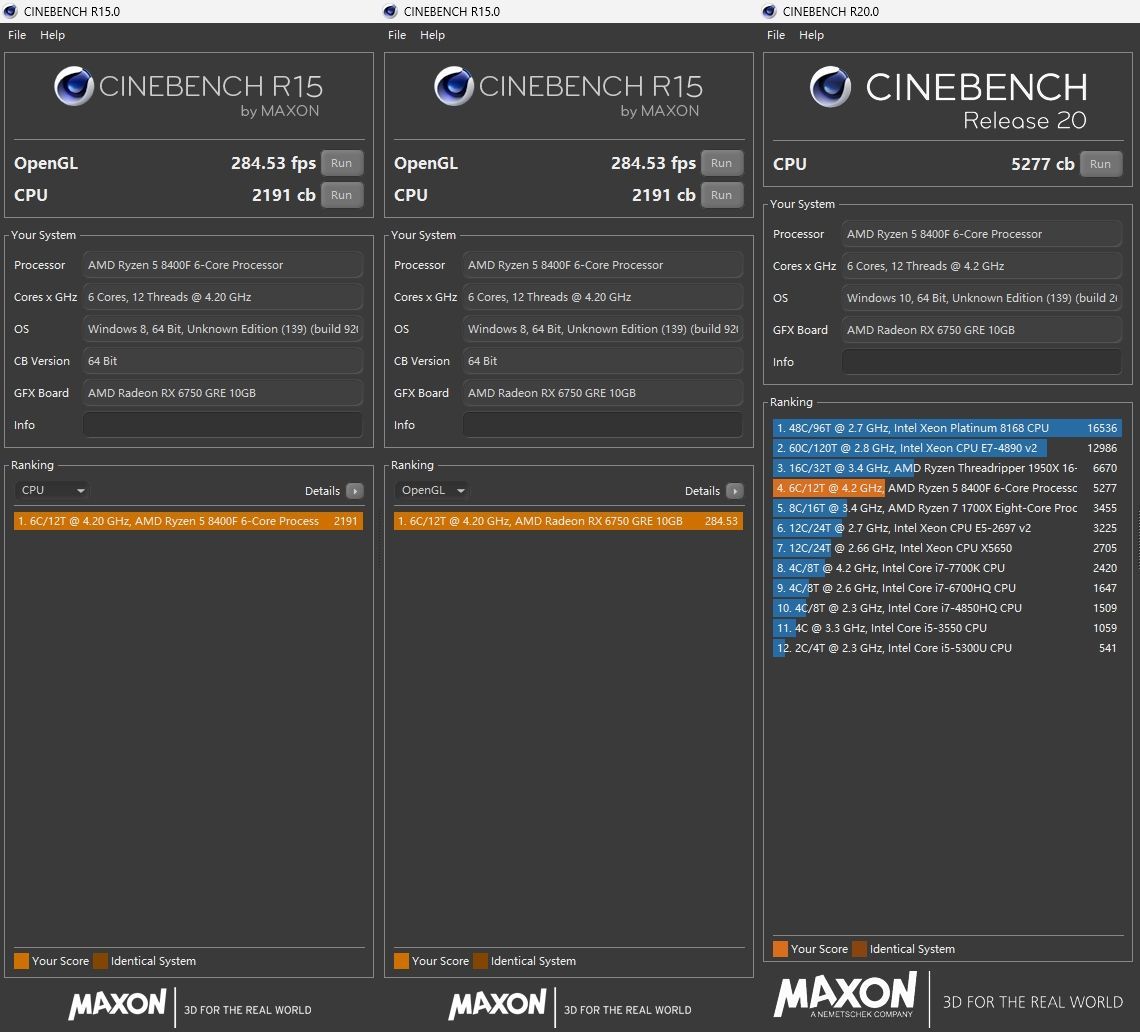Click the Info field in the left R15 window
This screenshot has height=1032, width=1140.
click(x=222, y=425)
